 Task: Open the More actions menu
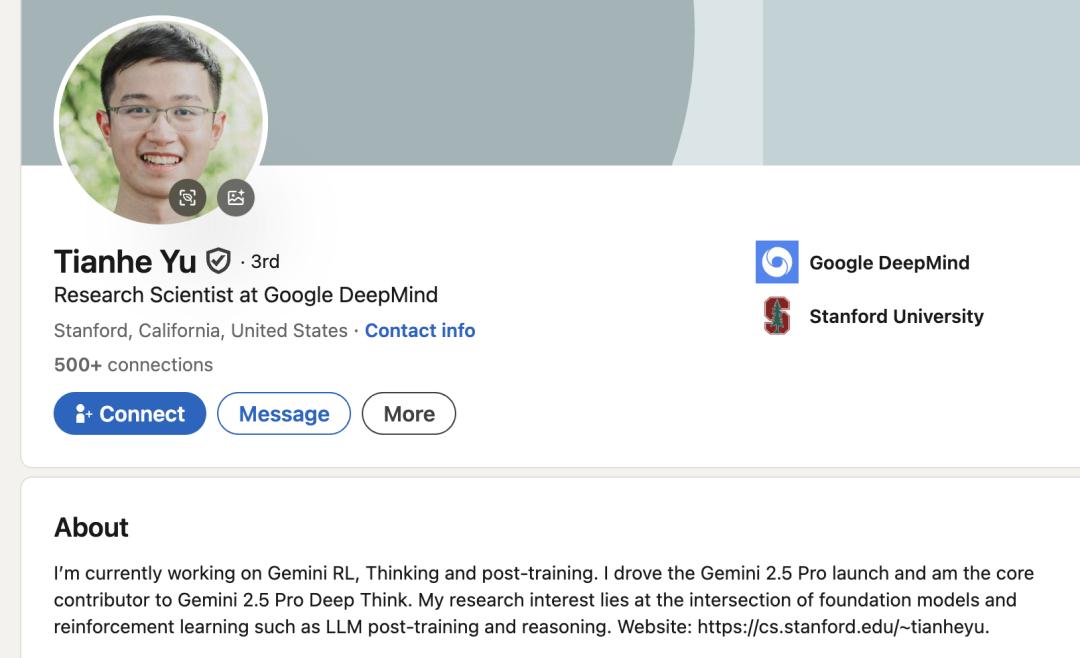click(409, 414)
